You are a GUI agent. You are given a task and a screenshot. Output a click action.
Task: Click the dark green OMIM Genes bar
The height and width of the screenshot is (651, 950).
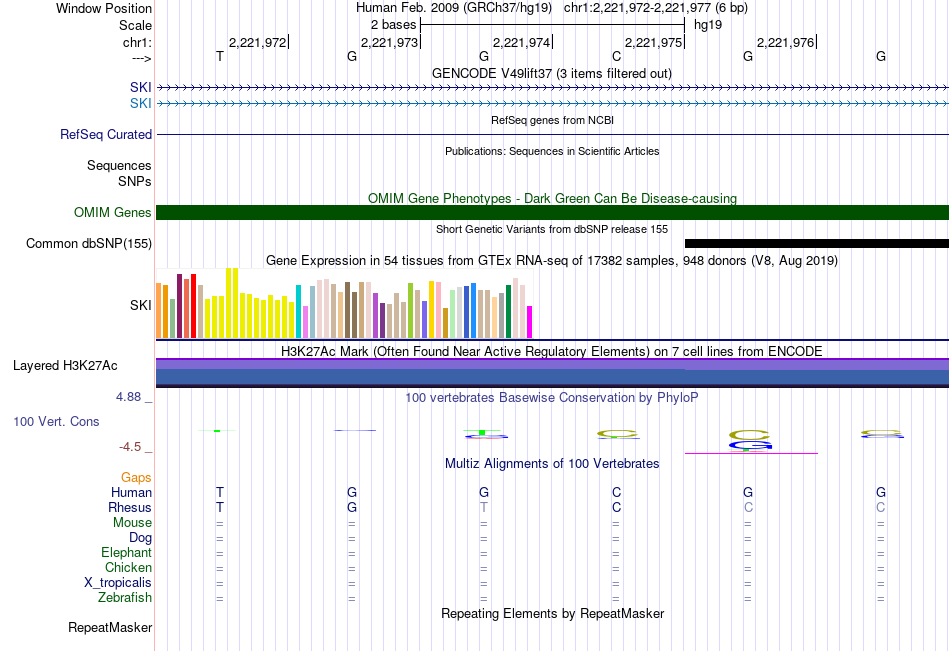(553, 212)
